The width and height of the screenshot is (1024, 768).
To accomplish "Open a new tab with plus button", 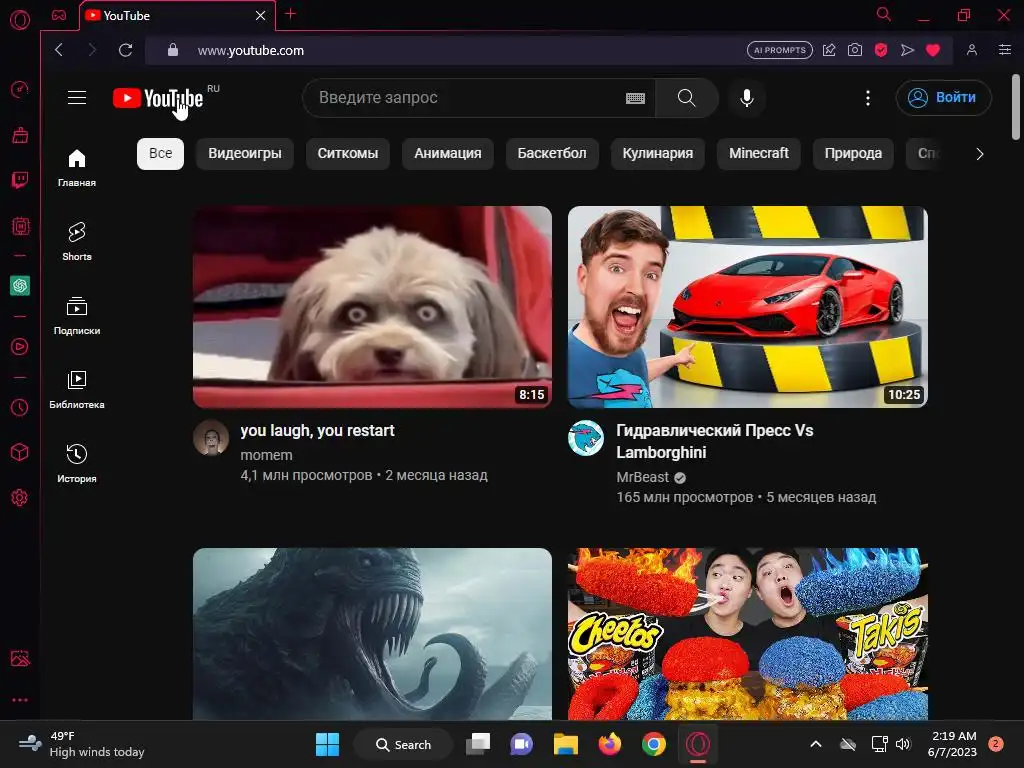I will click(x=291, y=14).
